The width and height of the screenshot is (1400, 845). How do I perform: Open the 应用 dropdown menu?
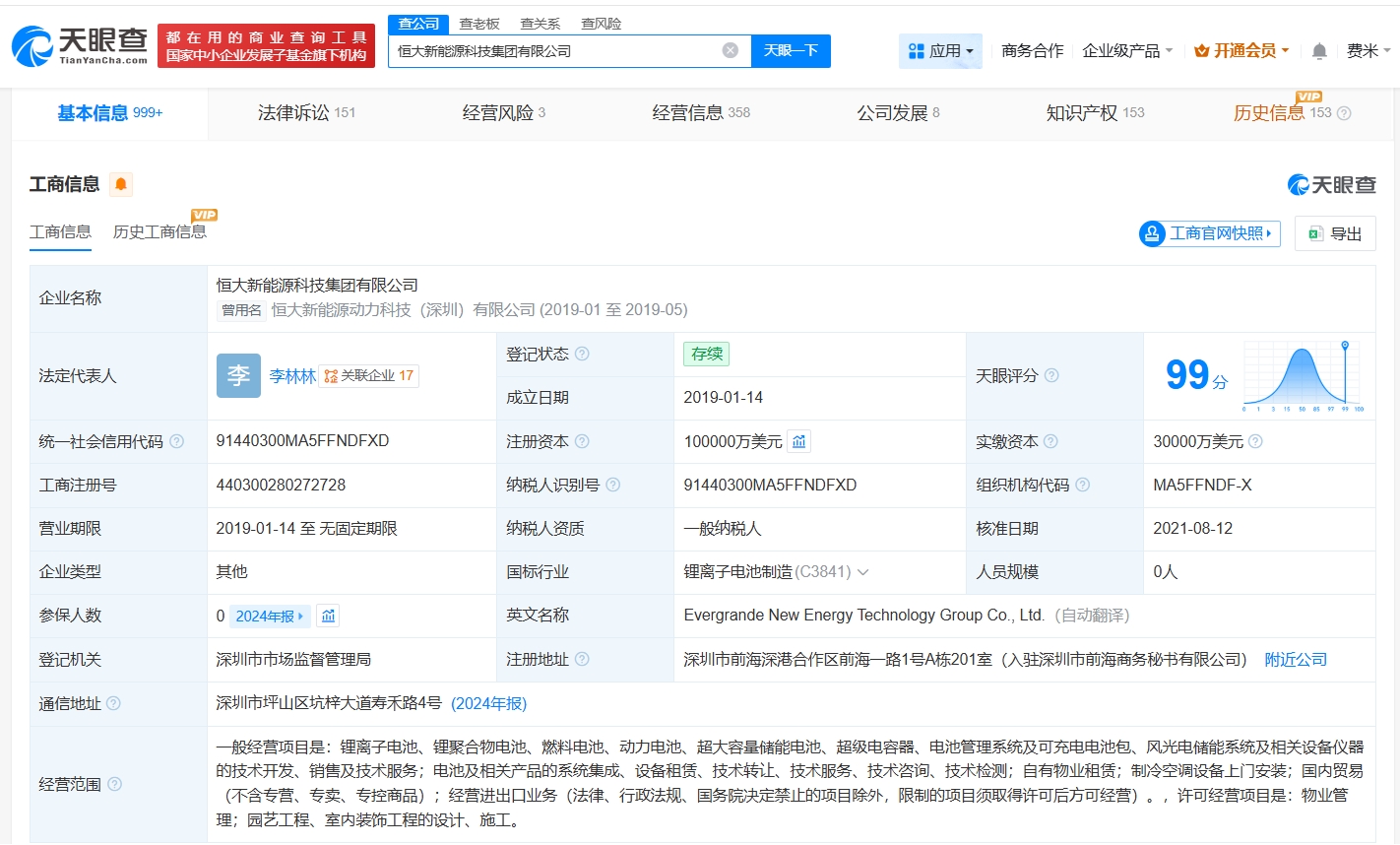point(940,51)
